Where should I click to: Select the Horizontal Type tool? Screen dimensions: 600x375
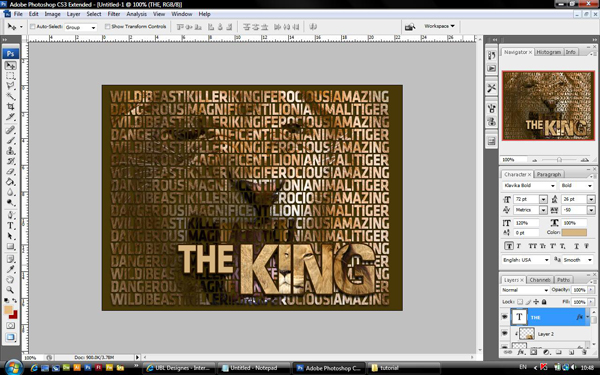[x=10, y=225]
